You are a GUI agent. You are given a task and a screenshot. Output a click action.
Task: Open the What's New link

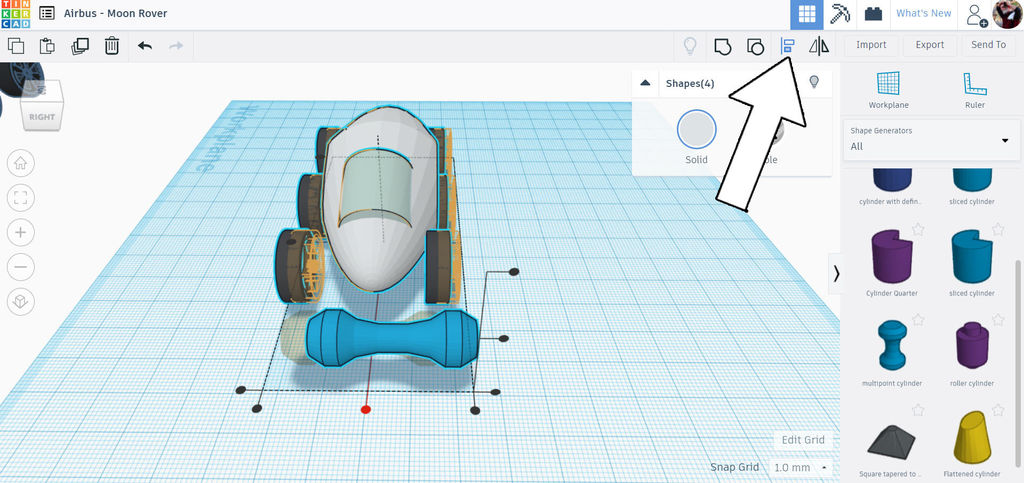pos(923,13)
